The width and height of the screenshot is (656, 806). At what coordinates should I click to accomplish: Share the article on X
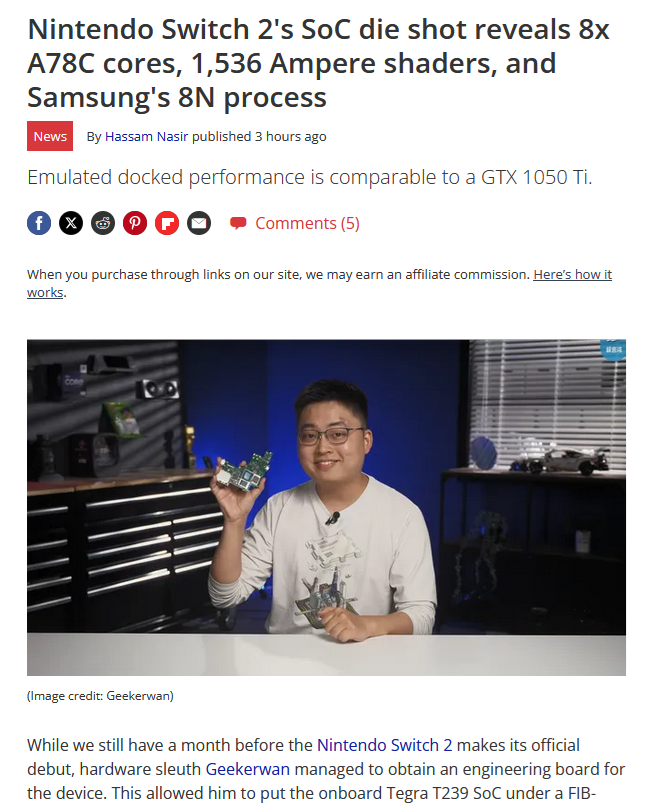[71, 223]
